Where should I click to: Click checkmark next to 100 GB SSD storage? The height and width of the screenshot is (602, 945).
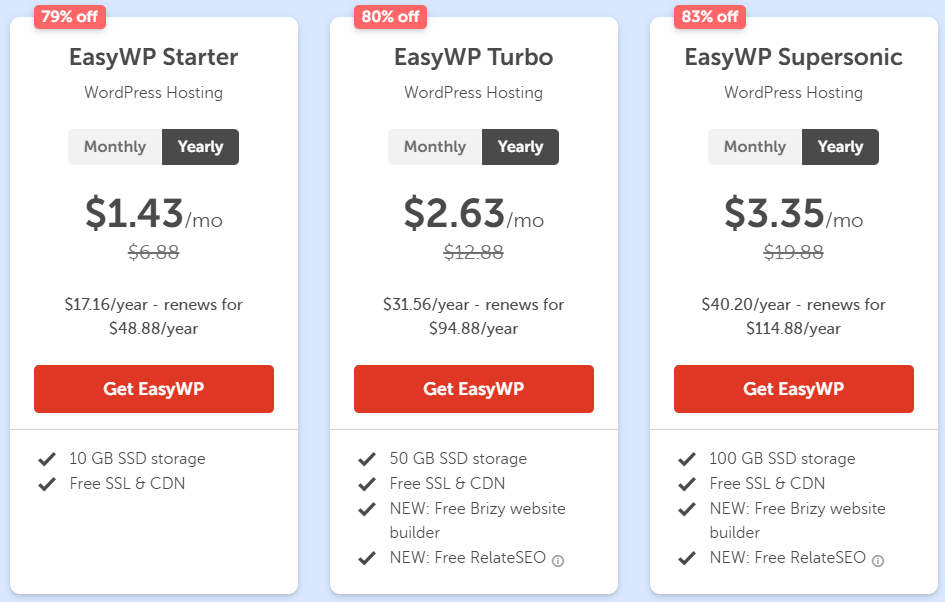click(686, 459)
